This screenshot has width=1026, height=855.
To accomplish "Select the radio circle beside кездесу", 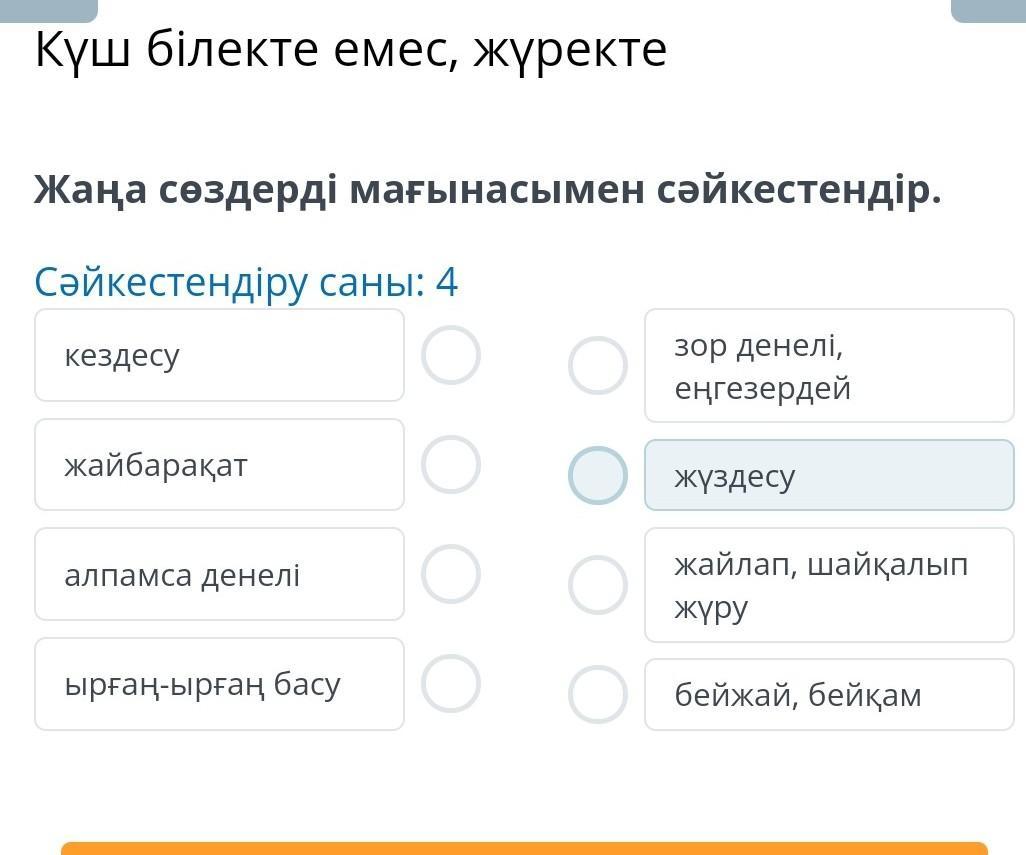I will 451,355.
